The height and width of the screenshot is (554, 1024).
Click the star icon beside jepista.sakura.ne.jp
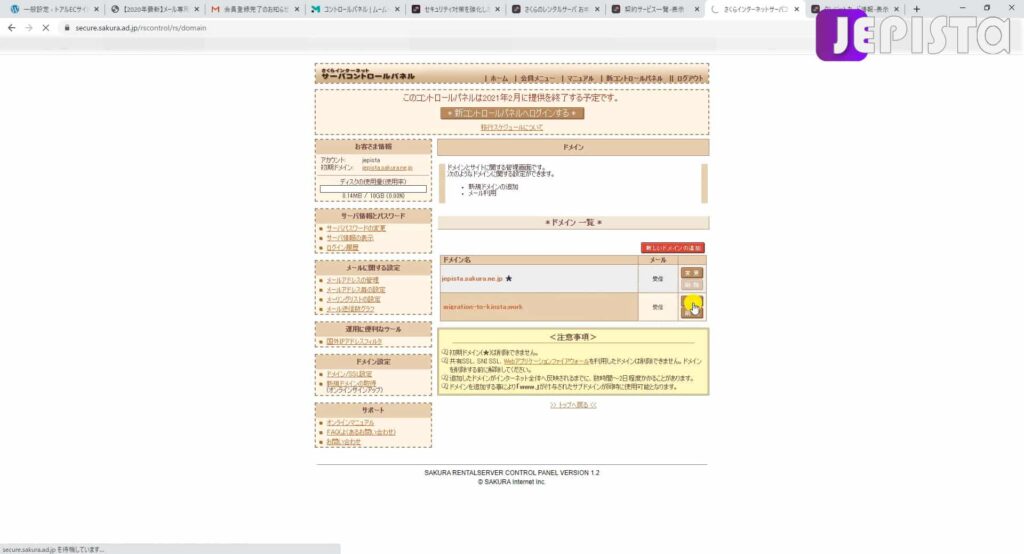pos(509,278)
